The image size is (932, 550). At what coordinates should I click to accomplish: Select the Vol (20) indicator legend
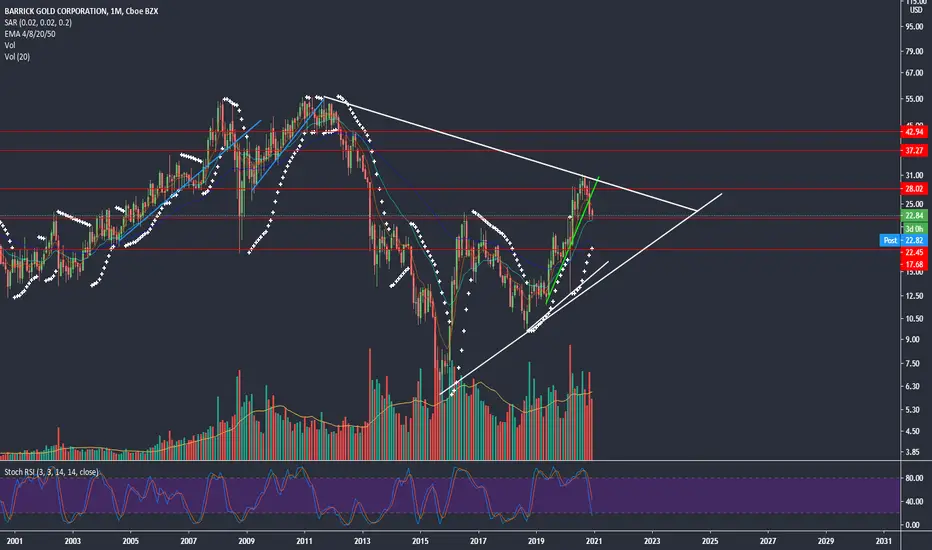(x=17, y=56)
